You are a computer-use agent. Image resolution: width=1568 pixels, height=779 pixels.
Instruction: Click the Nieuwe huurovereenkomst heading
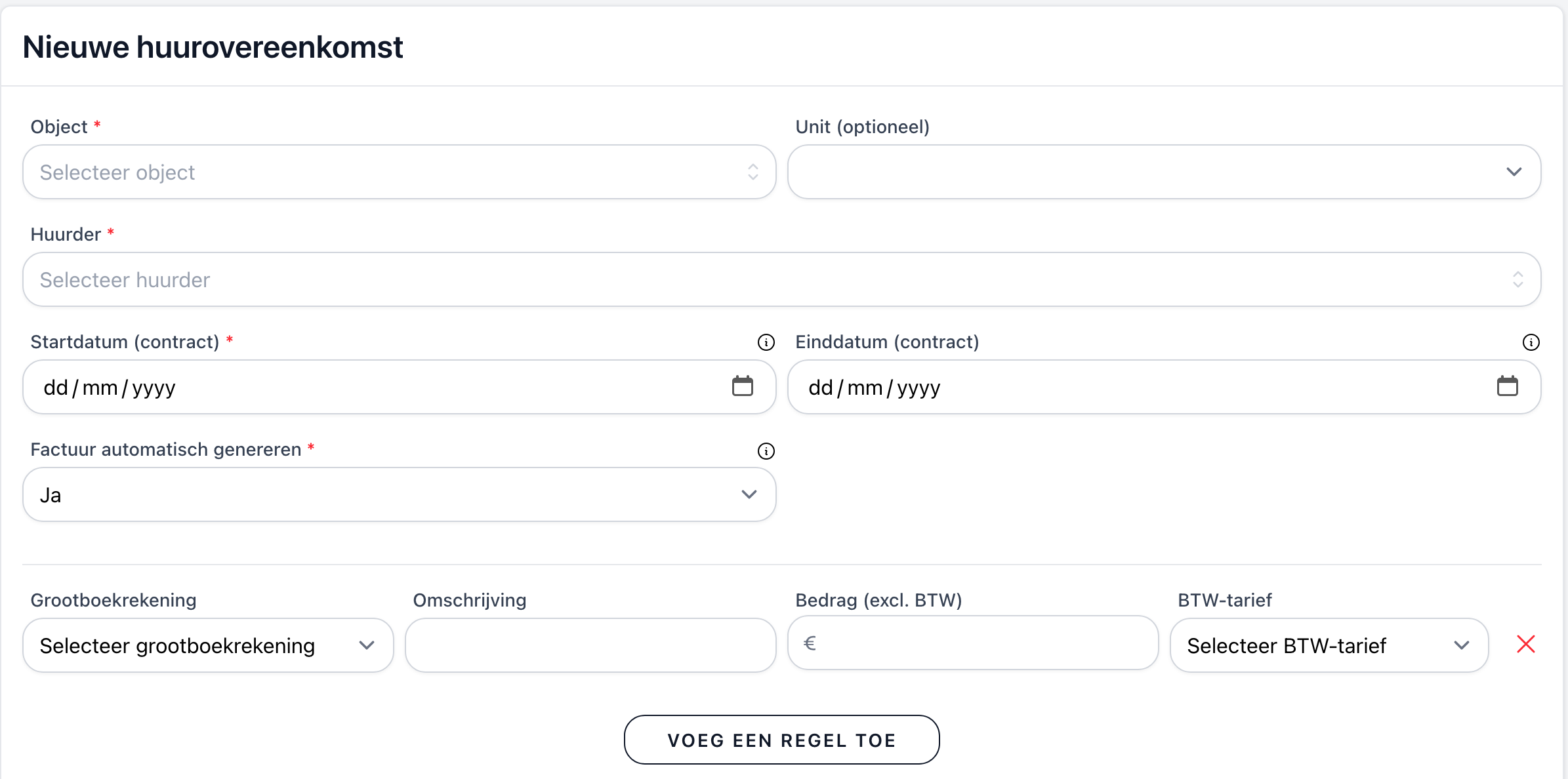(x=213, y=46)
